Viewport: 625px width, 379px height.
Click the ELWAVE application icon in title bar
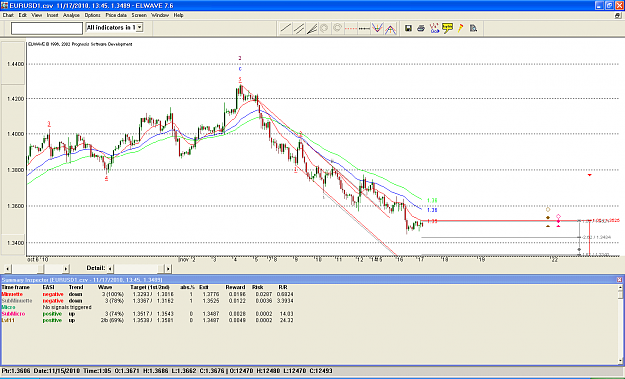click(4, 5)
